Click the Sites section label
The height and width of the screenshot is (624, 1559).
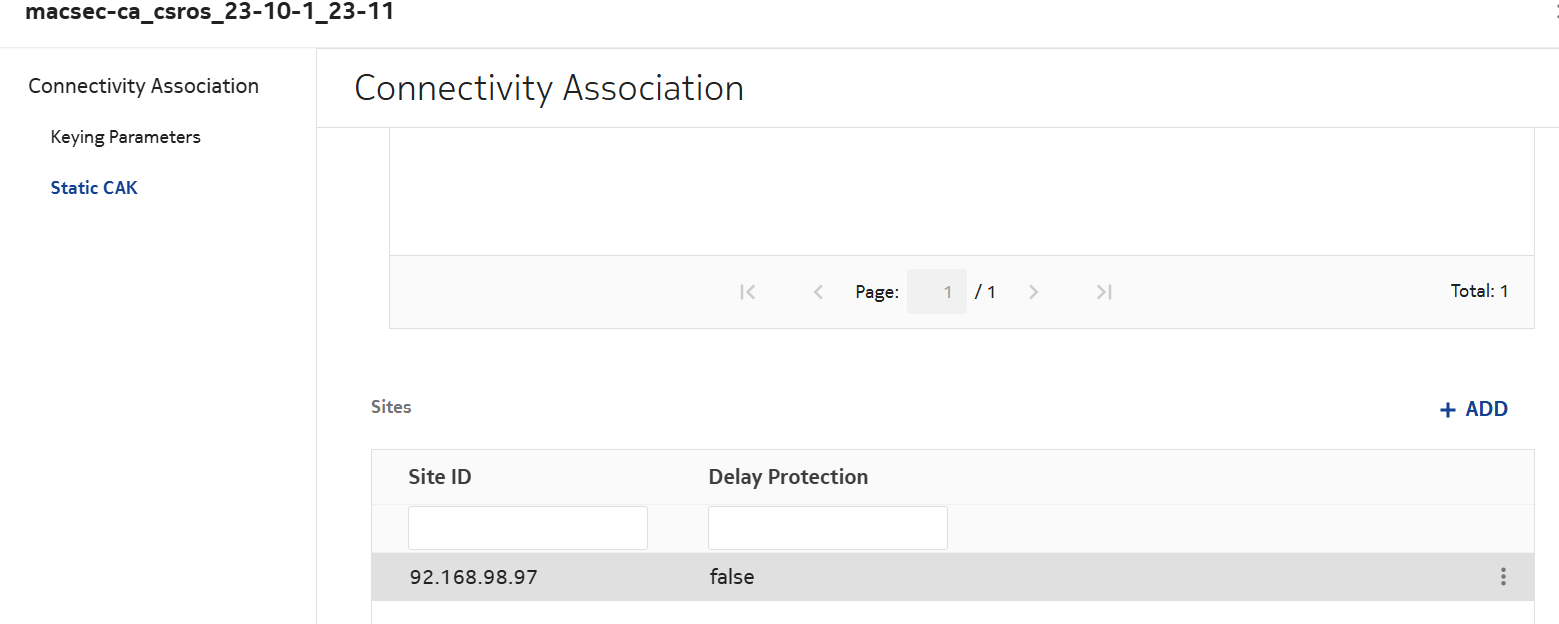(391, 407)
